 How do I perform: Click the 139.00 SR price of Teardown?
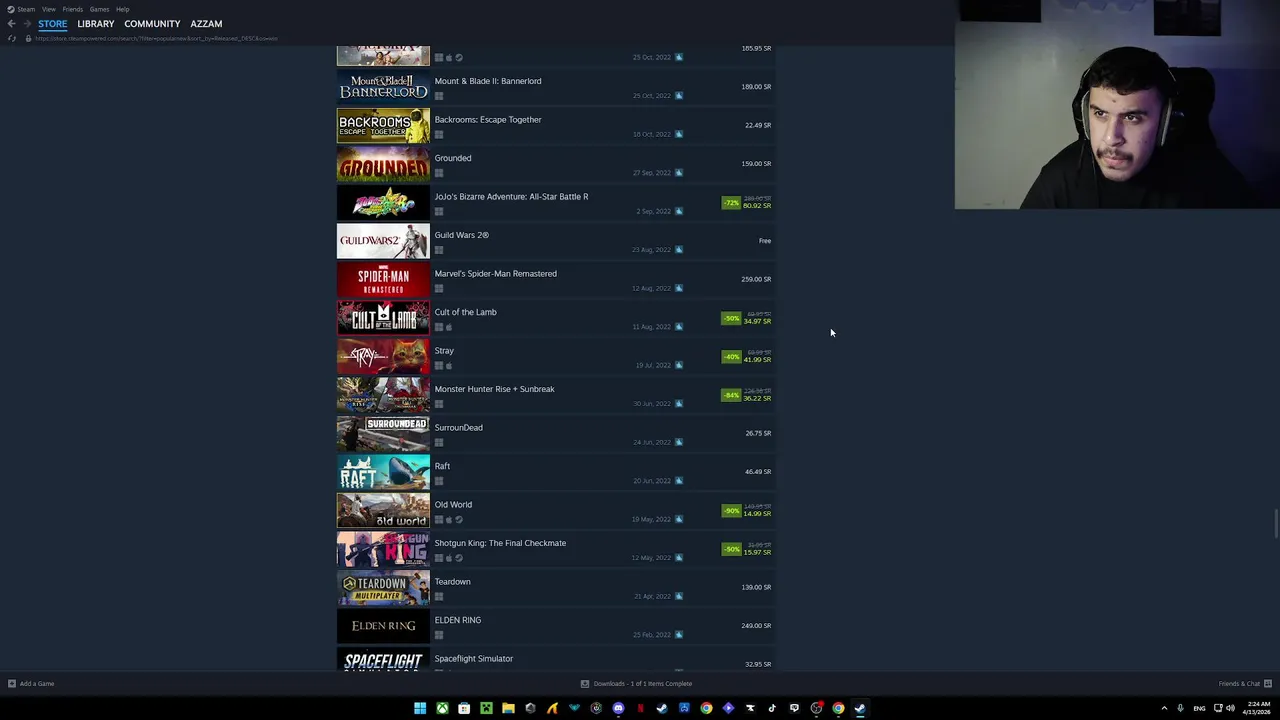click(x=756, y=588)
